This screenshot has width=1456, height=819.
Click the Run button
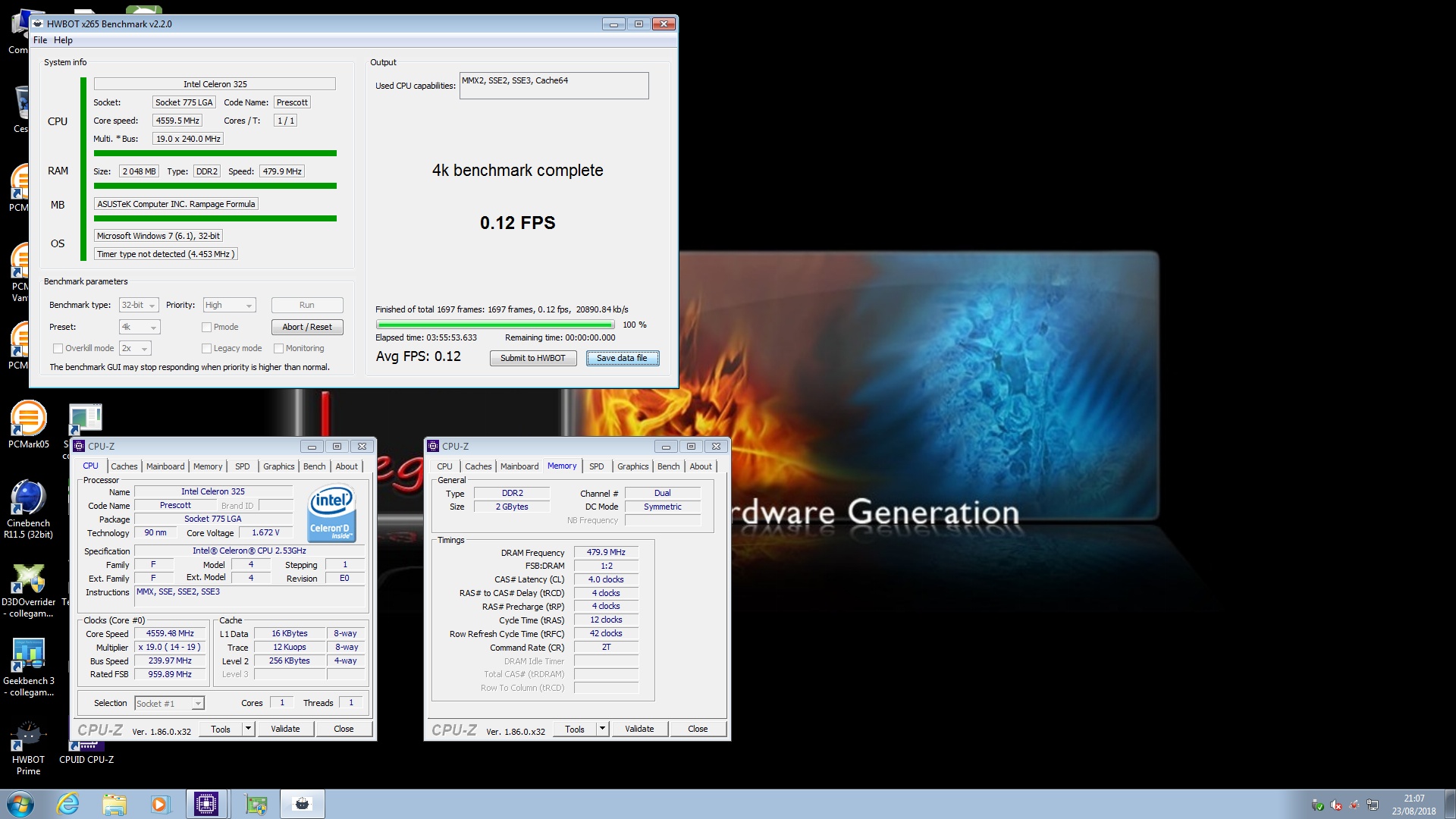(x=307, y=305)
